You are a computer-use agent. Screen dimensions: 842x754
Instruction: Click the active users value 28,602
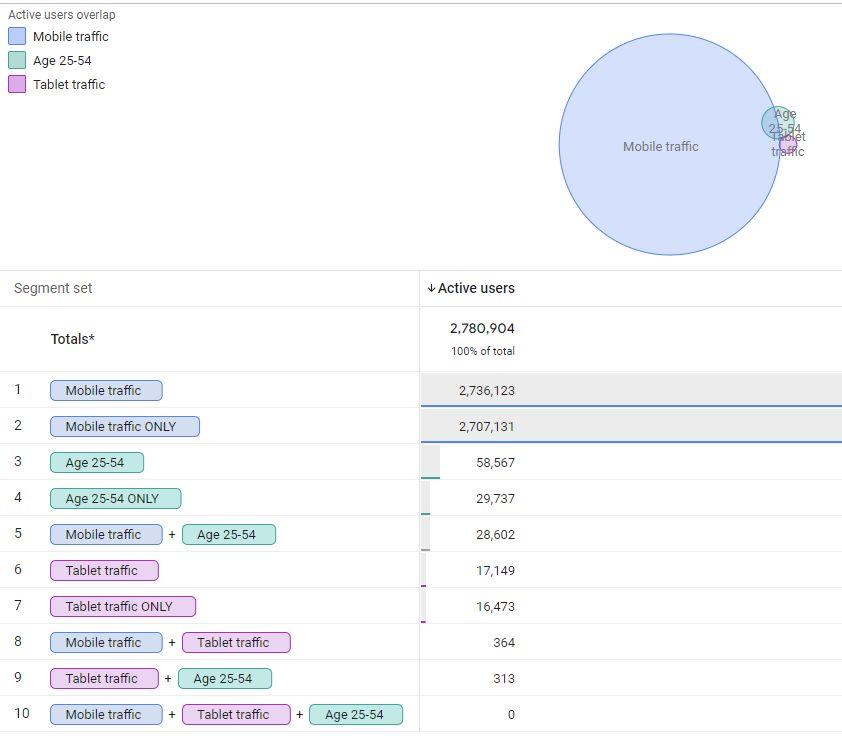(x=495, y=534)
